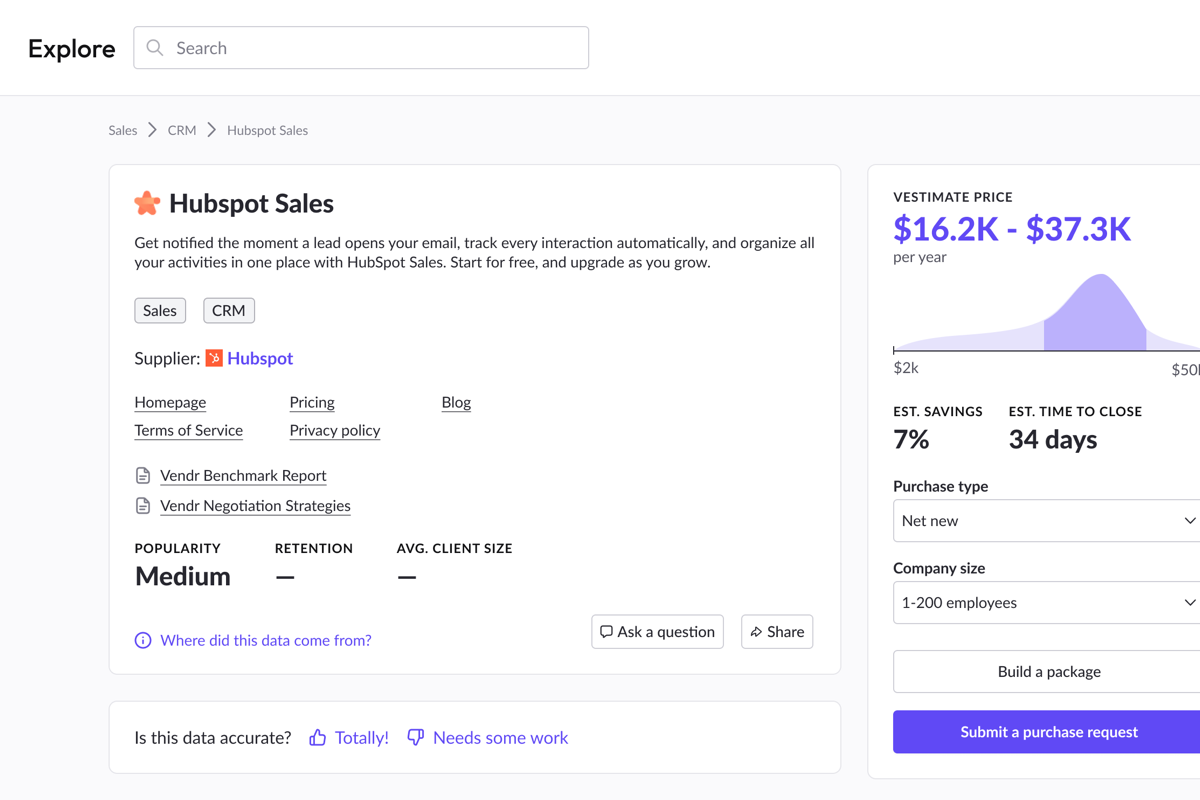Click the Sales category tag
The image size is (1200, 800).
(x=160, y=311)
